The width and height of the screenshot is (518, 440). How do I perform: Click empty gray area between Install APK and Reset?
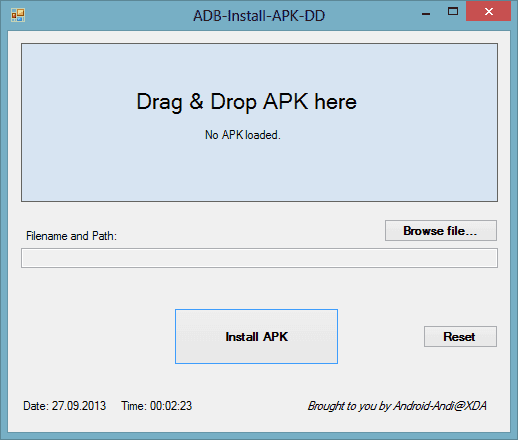(381, 336)
